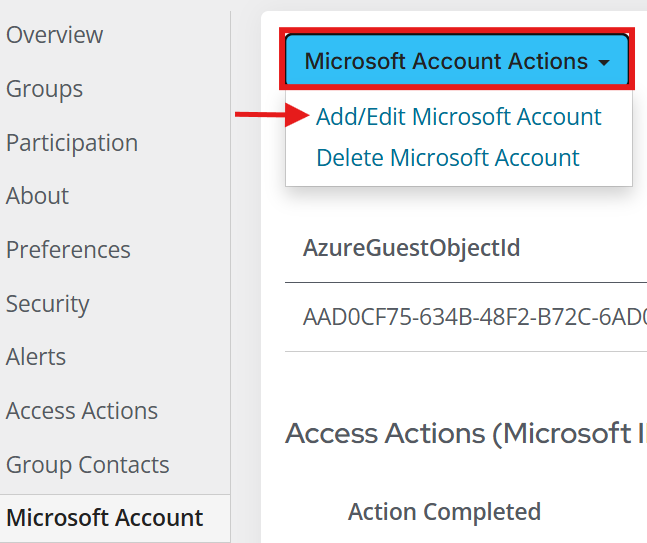
Task: Switch to Participation section
Action: 72,143
